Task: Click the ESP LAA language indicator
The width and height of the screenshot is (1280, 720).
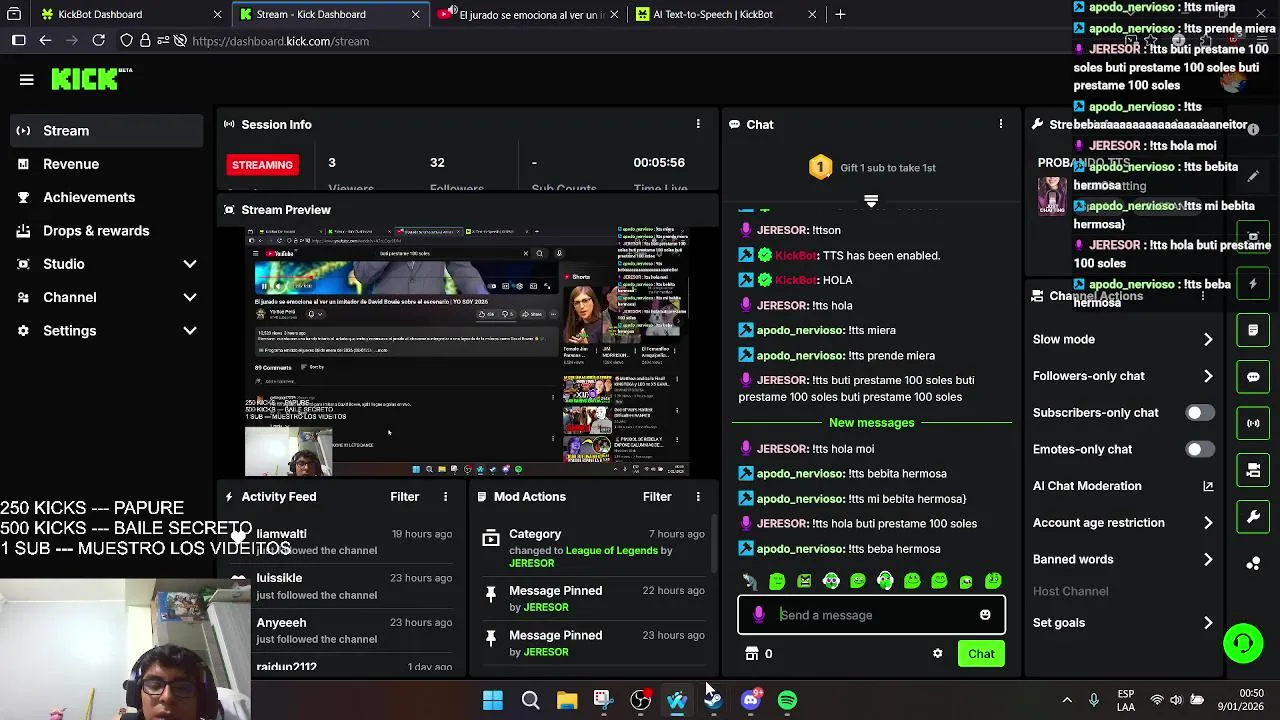Action: click(1126, 700)
